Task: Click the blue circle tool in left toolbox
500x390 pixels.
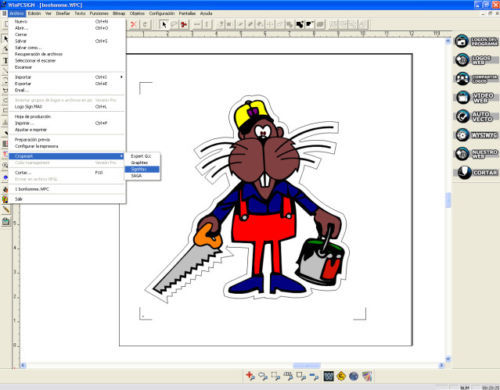Action: [x=5, y=177]
